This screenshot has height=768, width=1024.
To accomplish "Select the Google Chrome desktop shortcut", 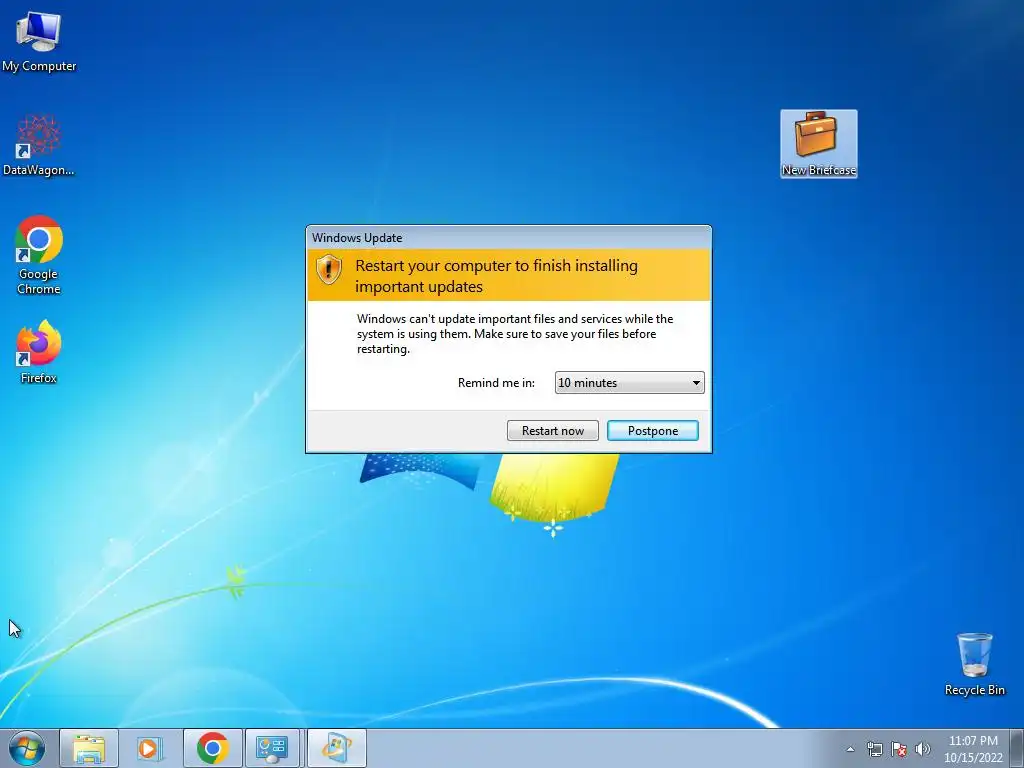I will click(39, 255).
